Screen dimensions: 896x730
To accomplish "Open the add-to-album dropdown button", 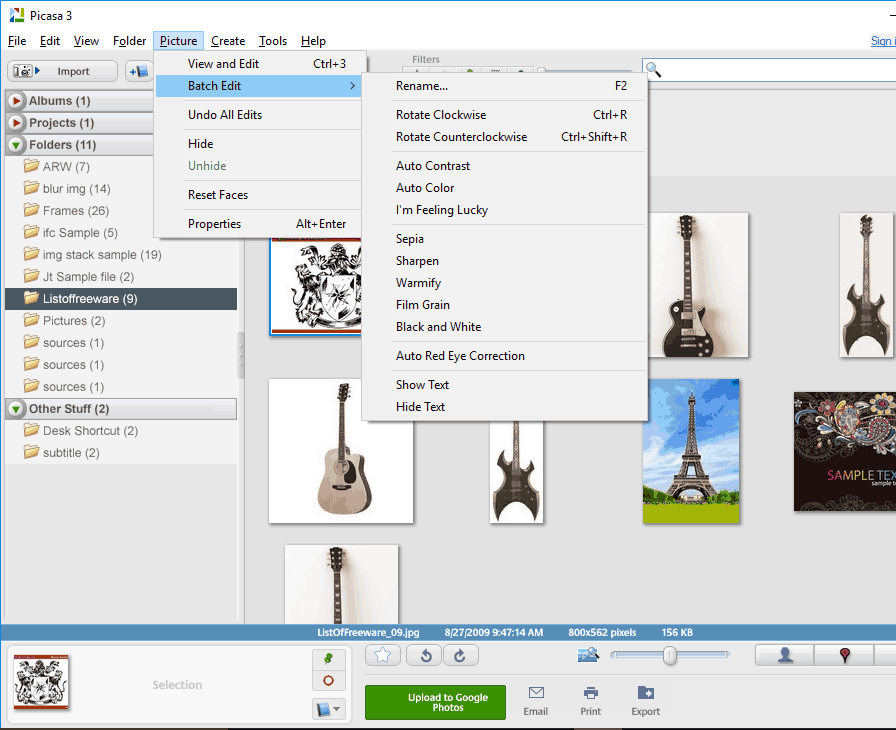I will 328,709.
